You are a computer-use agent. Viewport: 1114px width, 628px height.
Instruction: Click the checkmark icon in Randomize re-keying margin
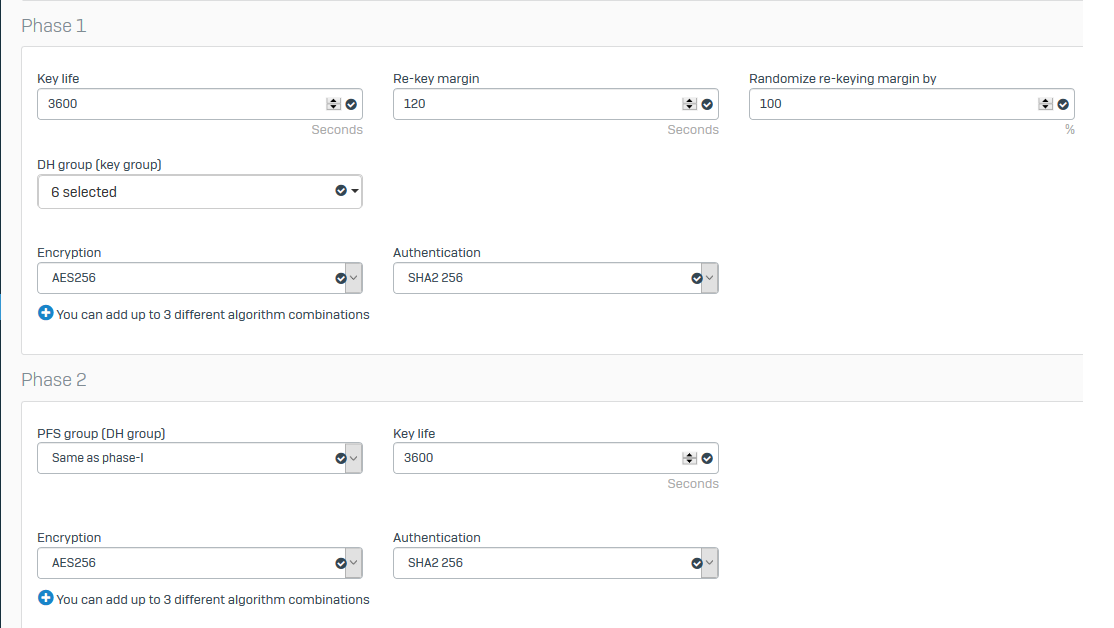pyautogui.click(x=1063, y=104)
